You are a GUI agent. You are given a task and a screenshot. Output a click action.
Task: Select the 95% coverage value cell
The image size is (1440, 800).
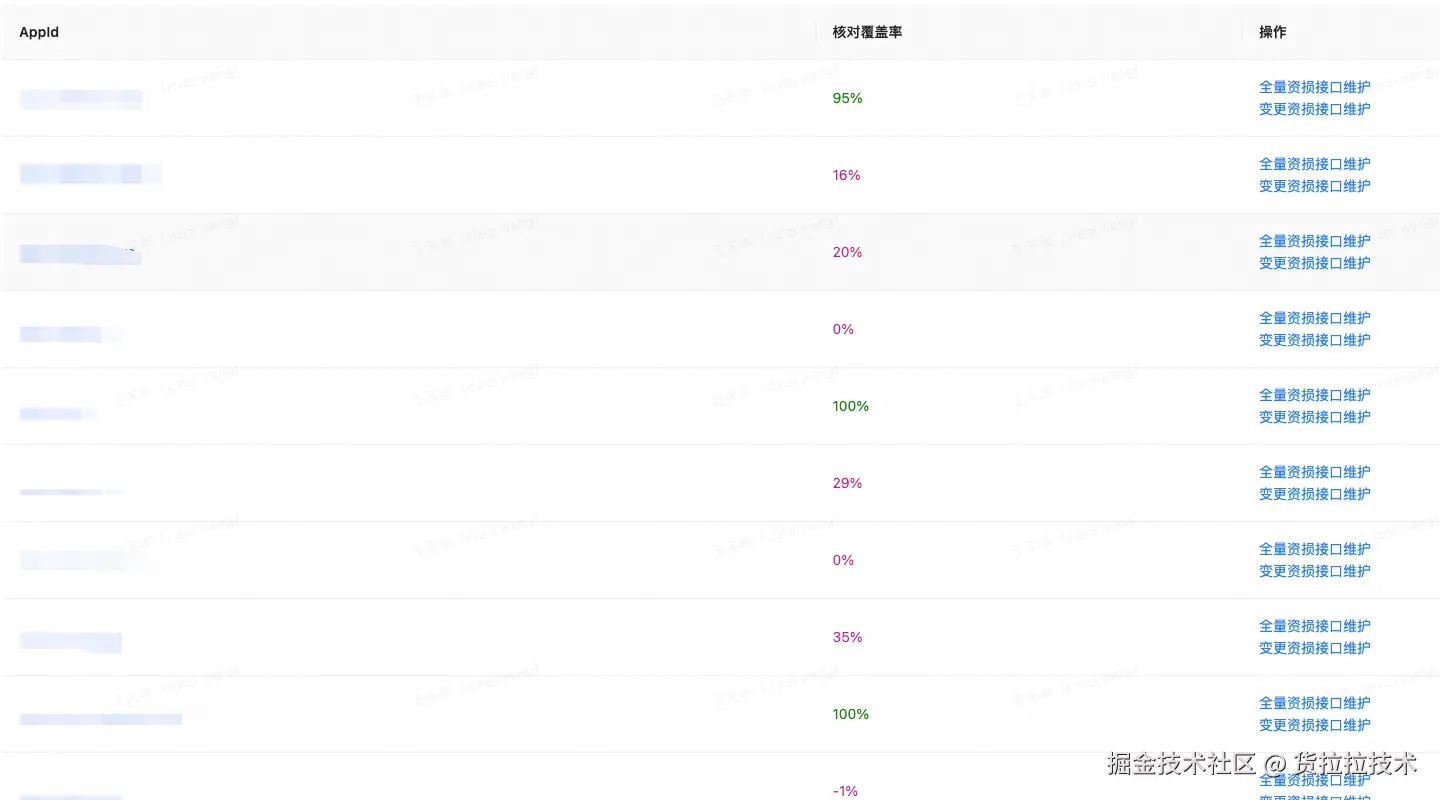(x=847, y=98)
